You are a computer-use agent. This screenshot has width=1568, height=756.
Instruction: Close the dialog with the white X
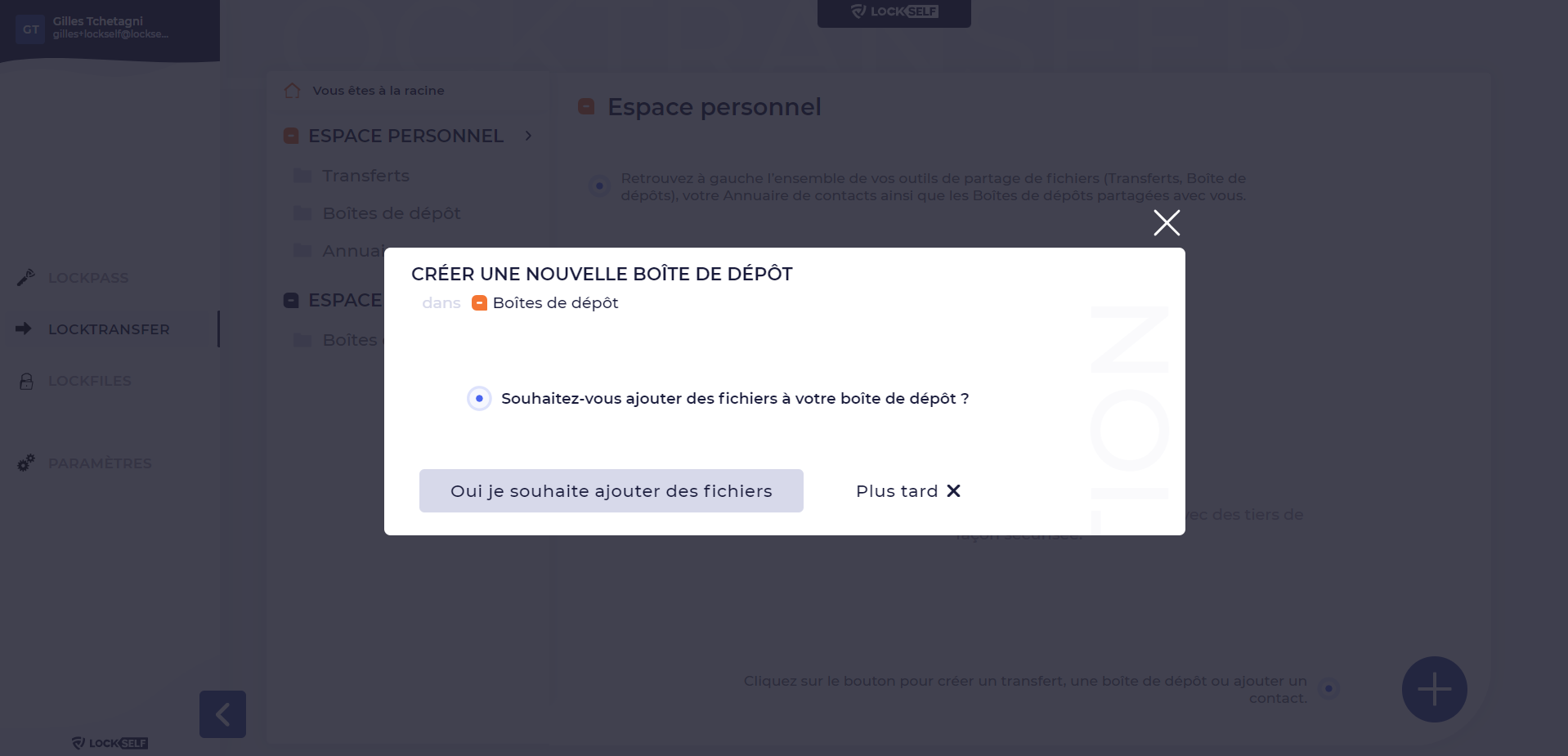[x=1167, y=222]
